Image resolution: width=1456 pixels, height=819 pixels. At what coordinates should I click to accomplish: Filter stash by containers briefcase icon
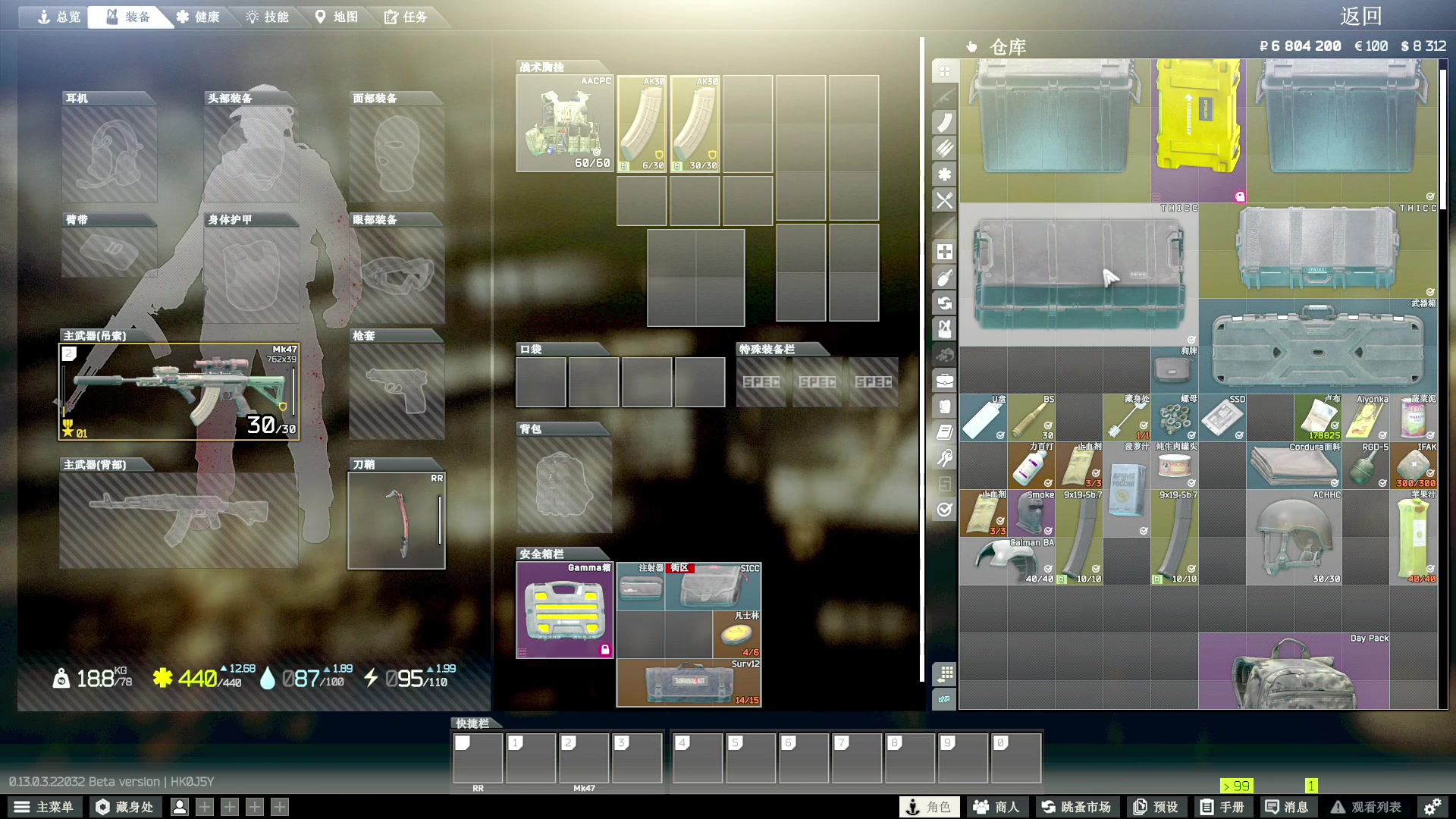tap(944, 381)
